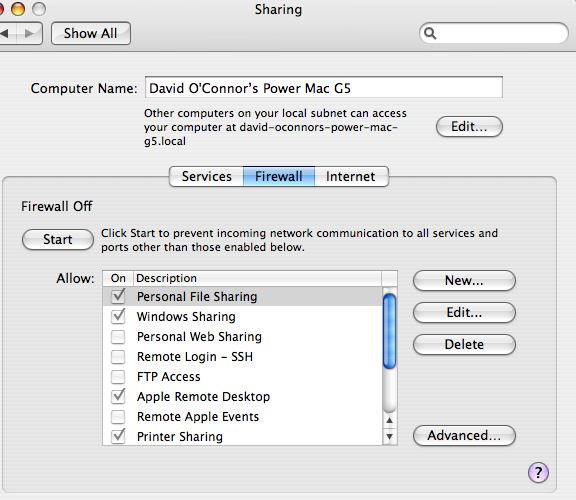The height and width of the screenshot is (500, 576).
Task: Click the help question mark button
Action: tap(538, 472)
